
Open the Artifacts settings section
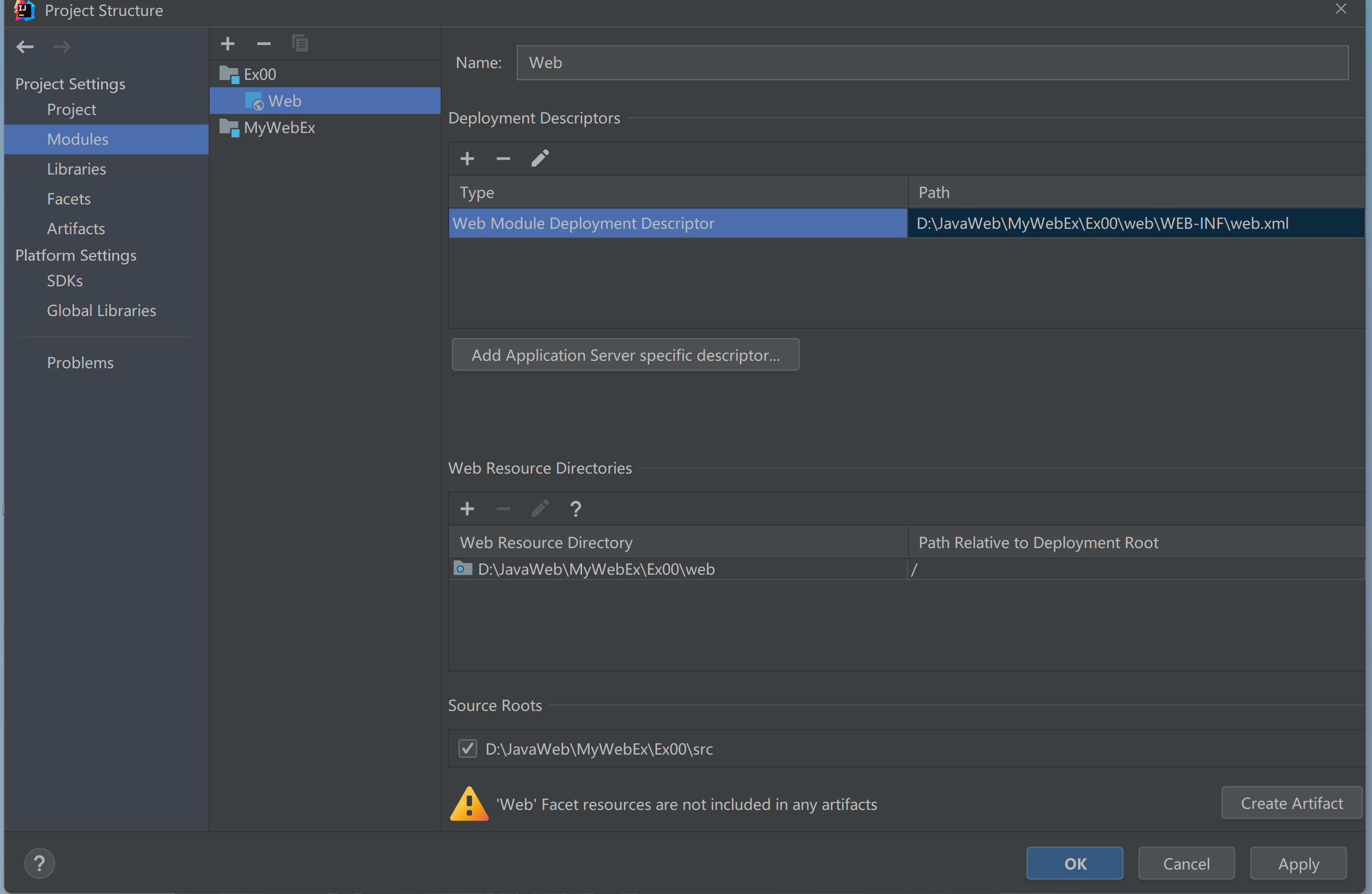tap(76, 229)
